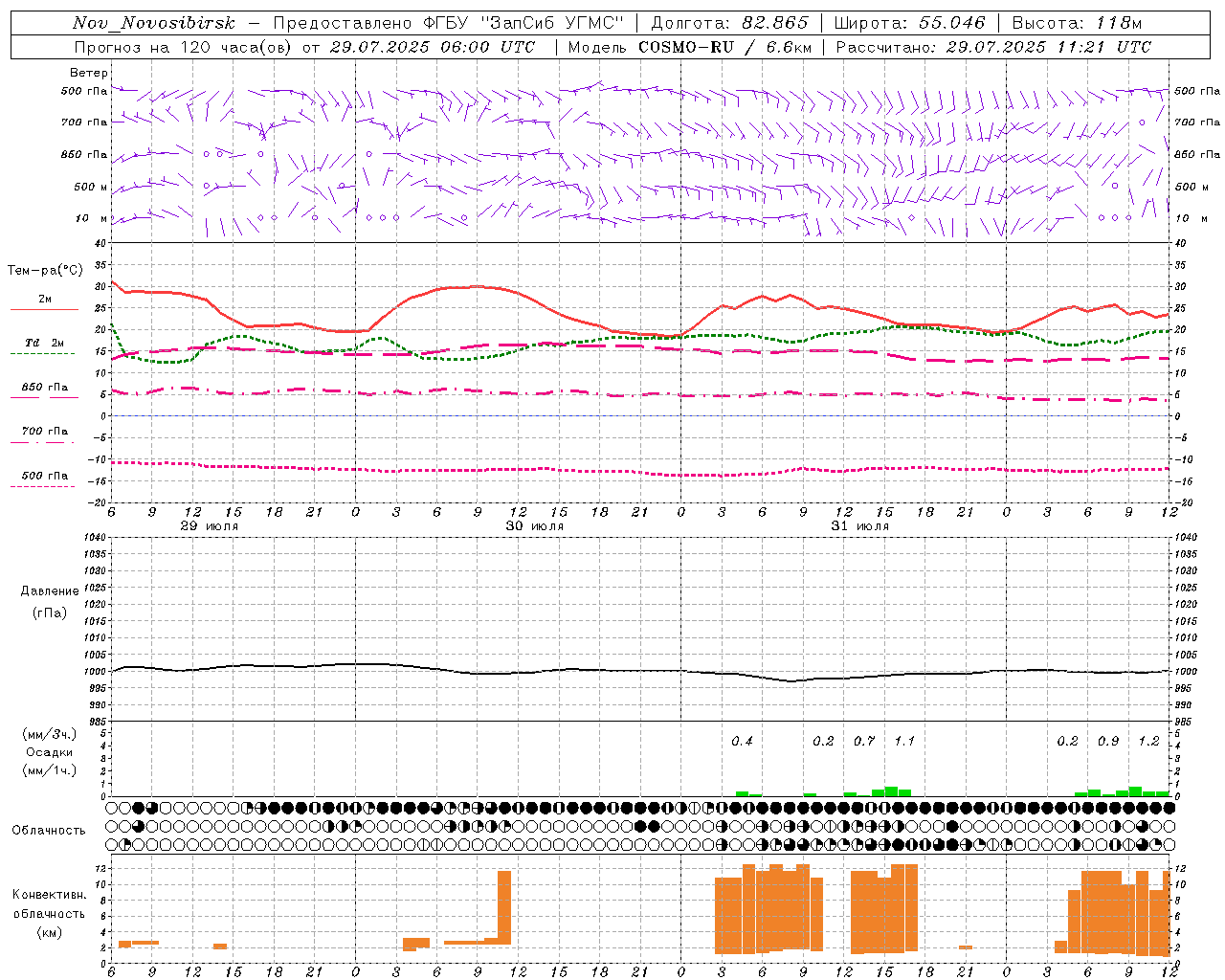Click the '29 июля' date label
This screenshot has width=1225, height=980.
pyautogui.click(x=210, y=526)
